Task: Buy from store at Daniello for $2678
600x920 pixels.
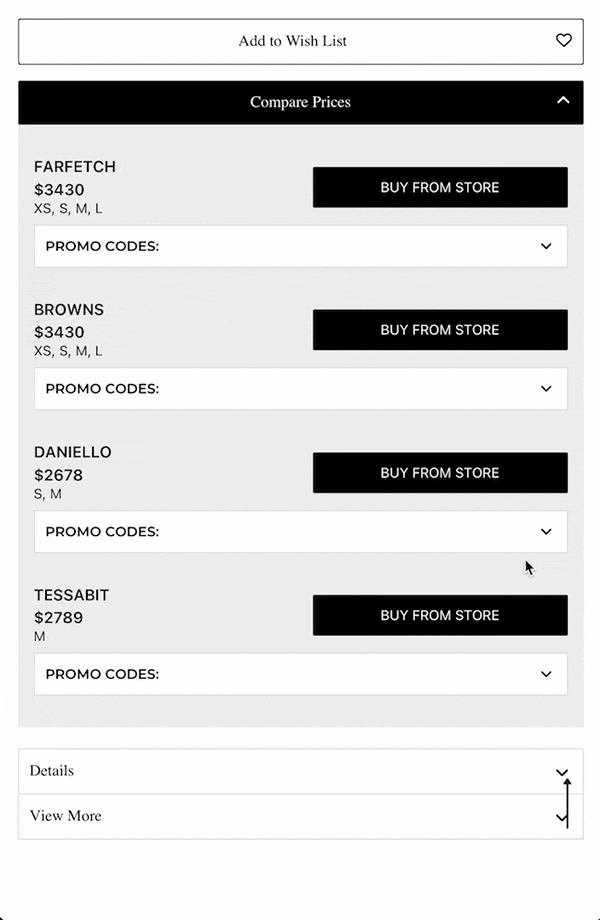Action: 440,473
